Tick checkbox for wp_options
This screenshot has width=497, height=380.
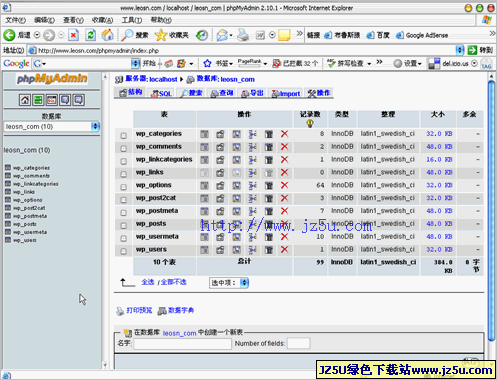(123, 187)
